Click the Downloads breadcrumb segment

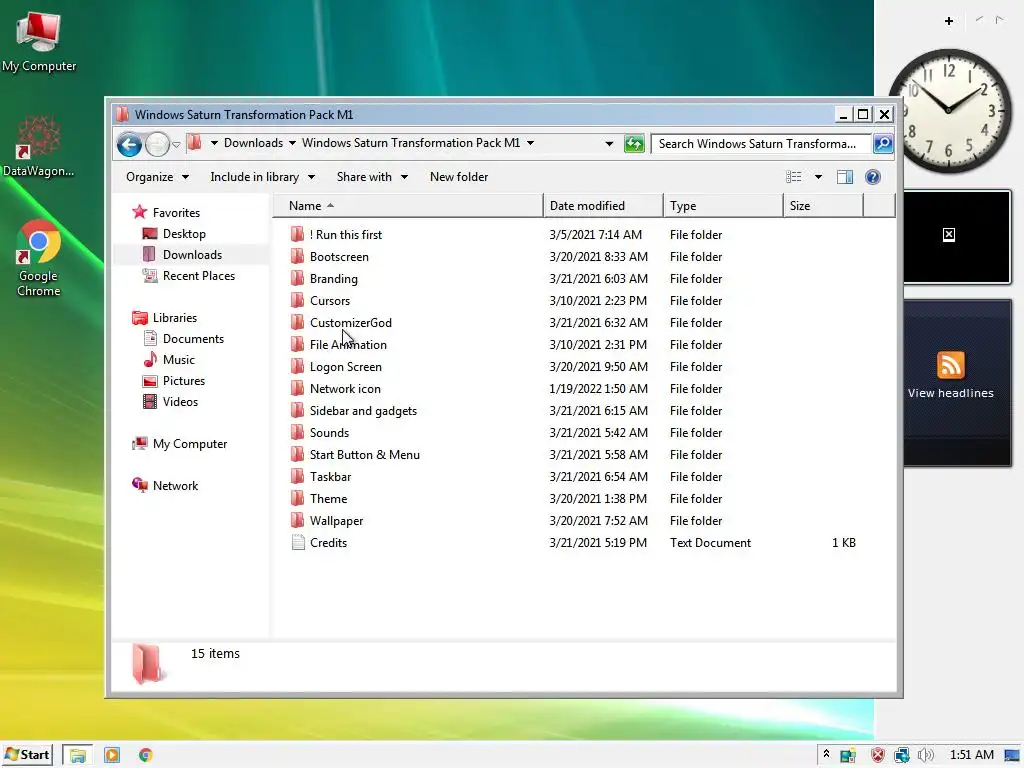[x=253, y=143]
